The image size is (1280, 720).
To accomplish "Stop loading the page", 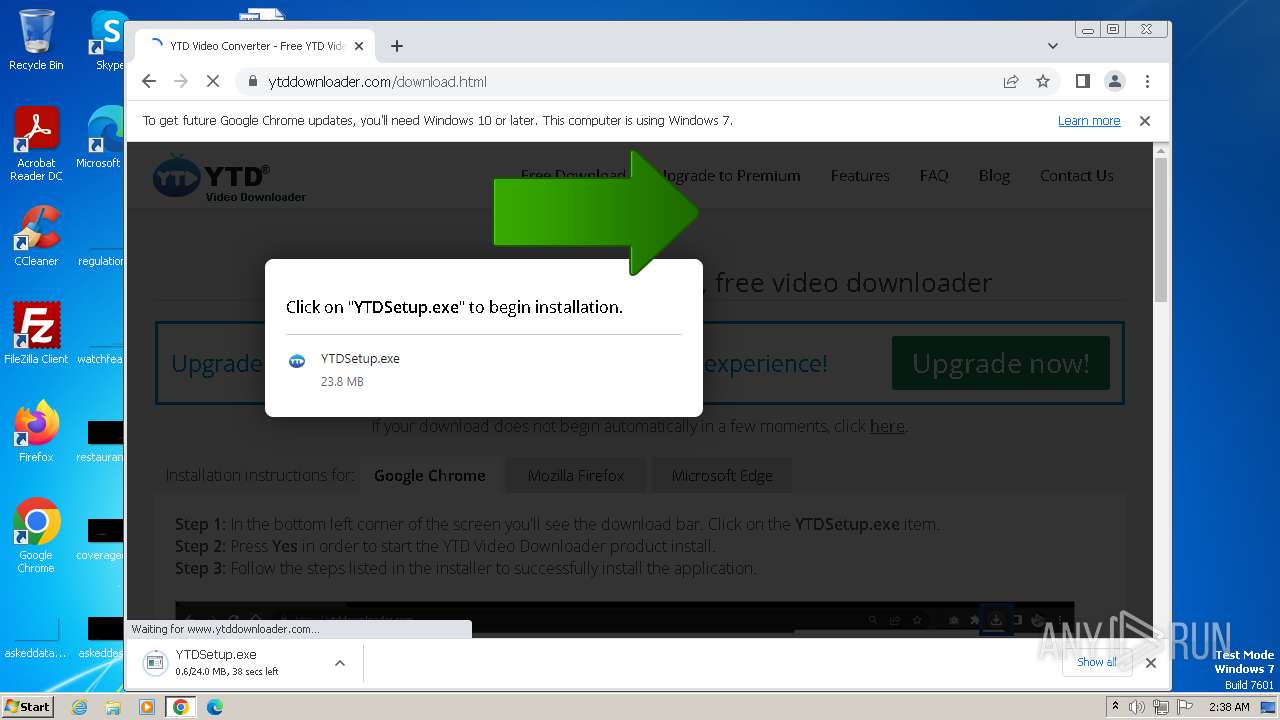I will pos(212,81).
